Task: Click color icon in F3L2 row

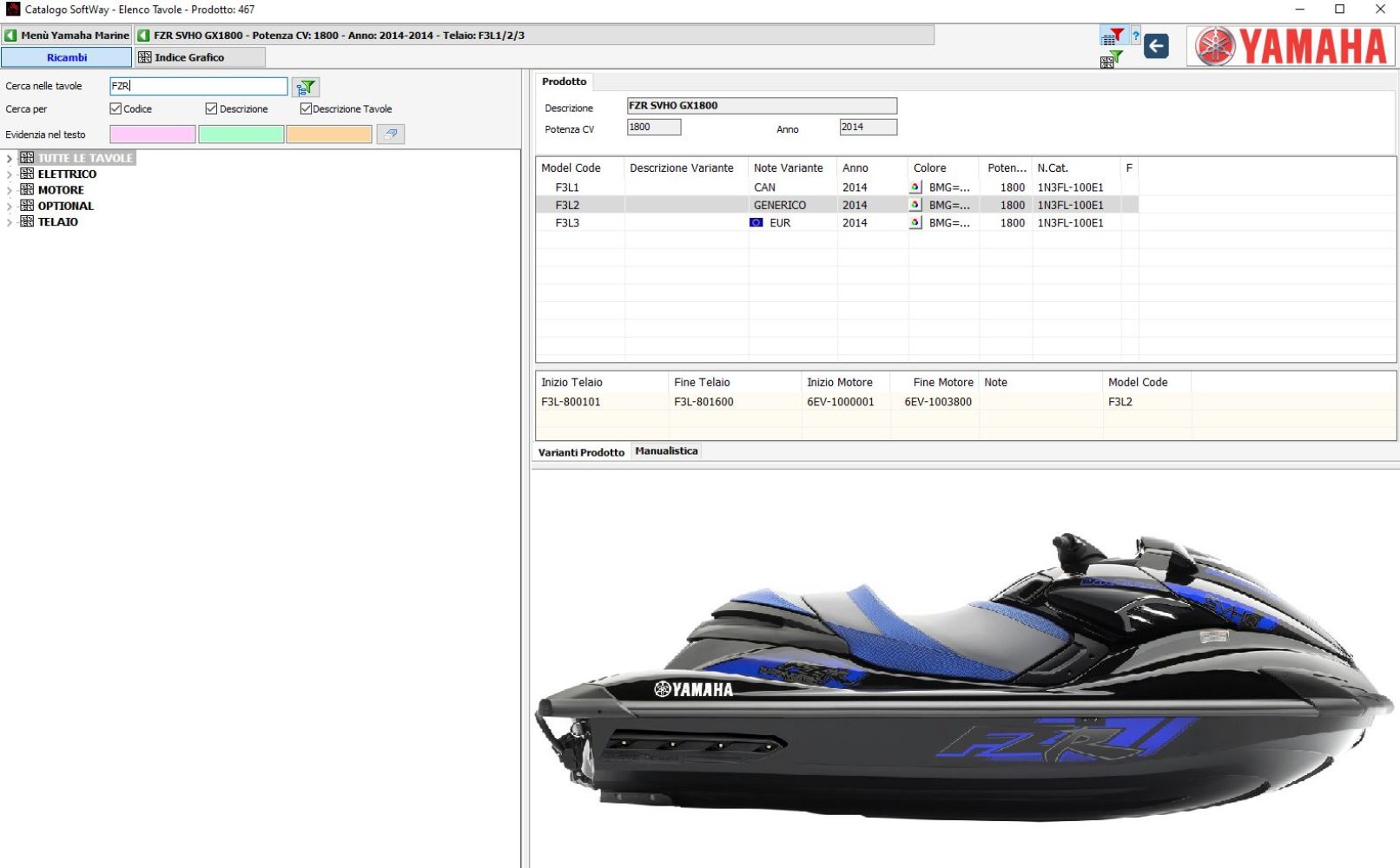Action: point(915,205)
